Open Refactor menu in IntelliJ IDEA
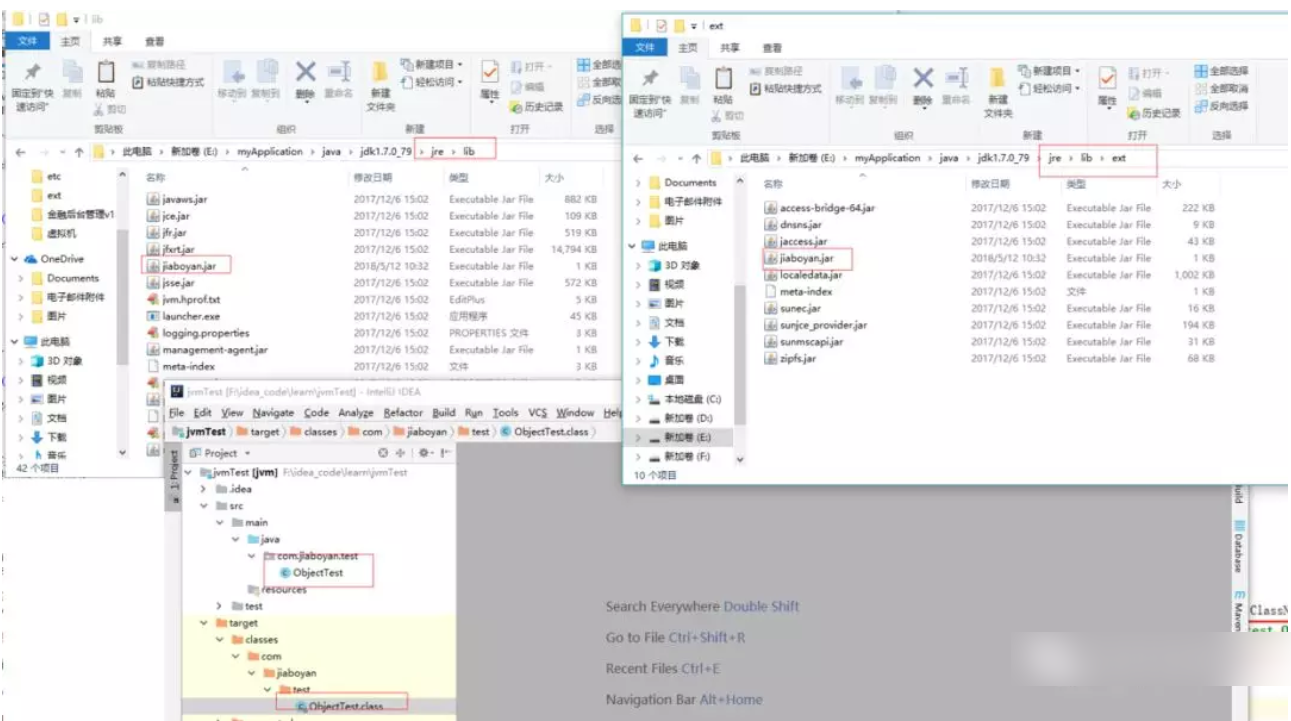Image resolution: width=1291 pixels, height=721 pixels. point(403,412)
